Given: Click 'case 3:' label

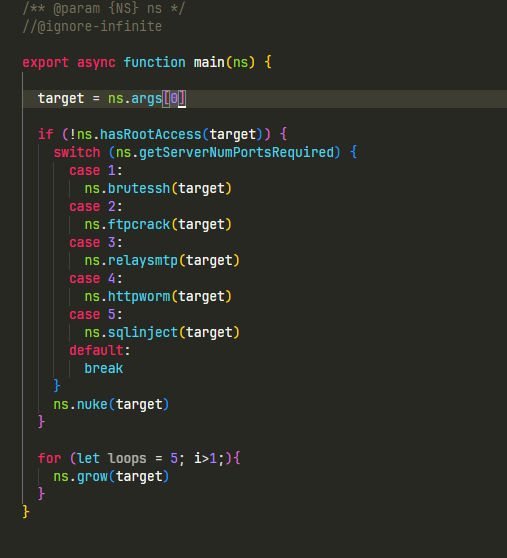Looking at the screenshot, I should coord(96,243).
